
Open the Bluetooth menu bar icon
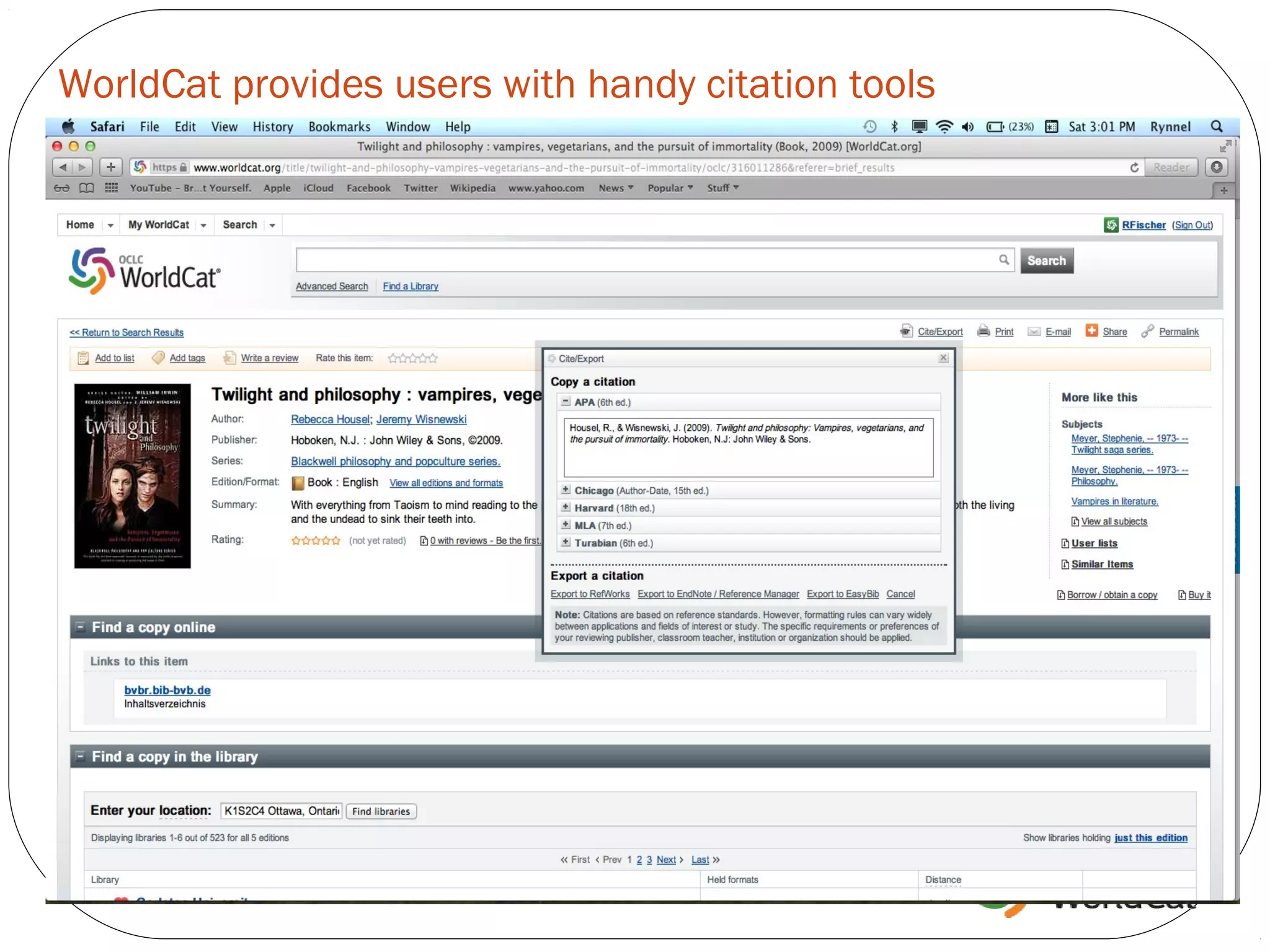pyautogui.click(x=894, y=126)
